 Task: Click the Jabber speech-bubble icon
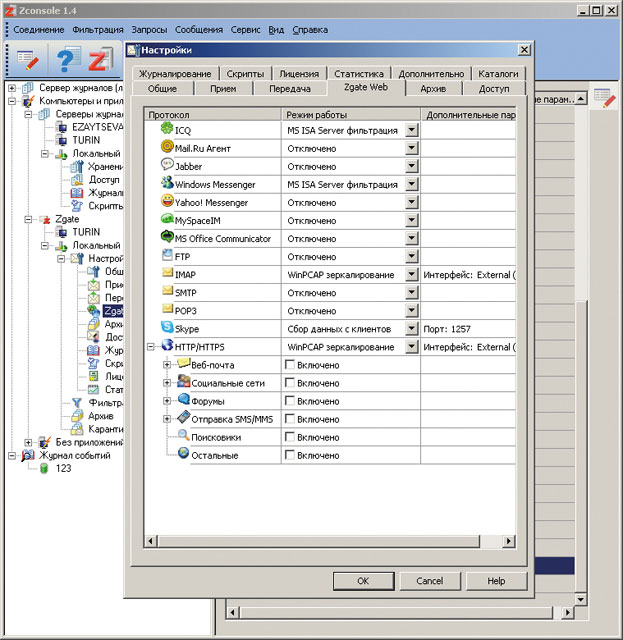(167, 164)
